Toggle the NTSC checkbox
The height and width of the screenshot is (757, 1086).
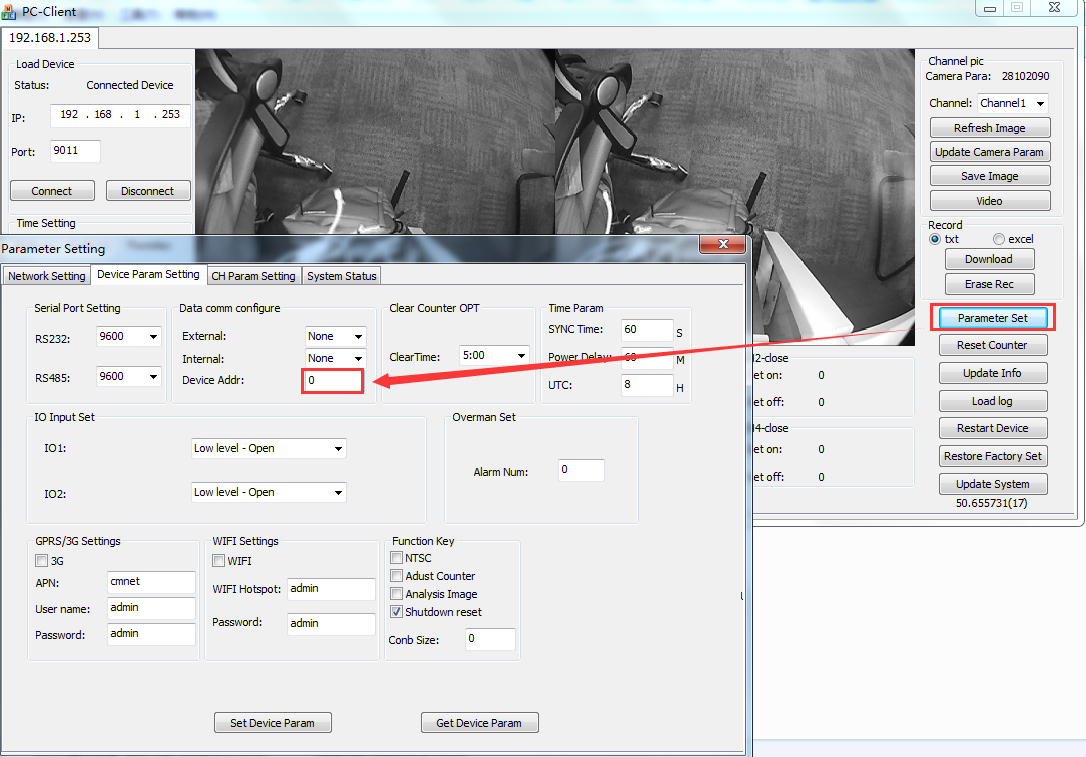pos(397,558)
